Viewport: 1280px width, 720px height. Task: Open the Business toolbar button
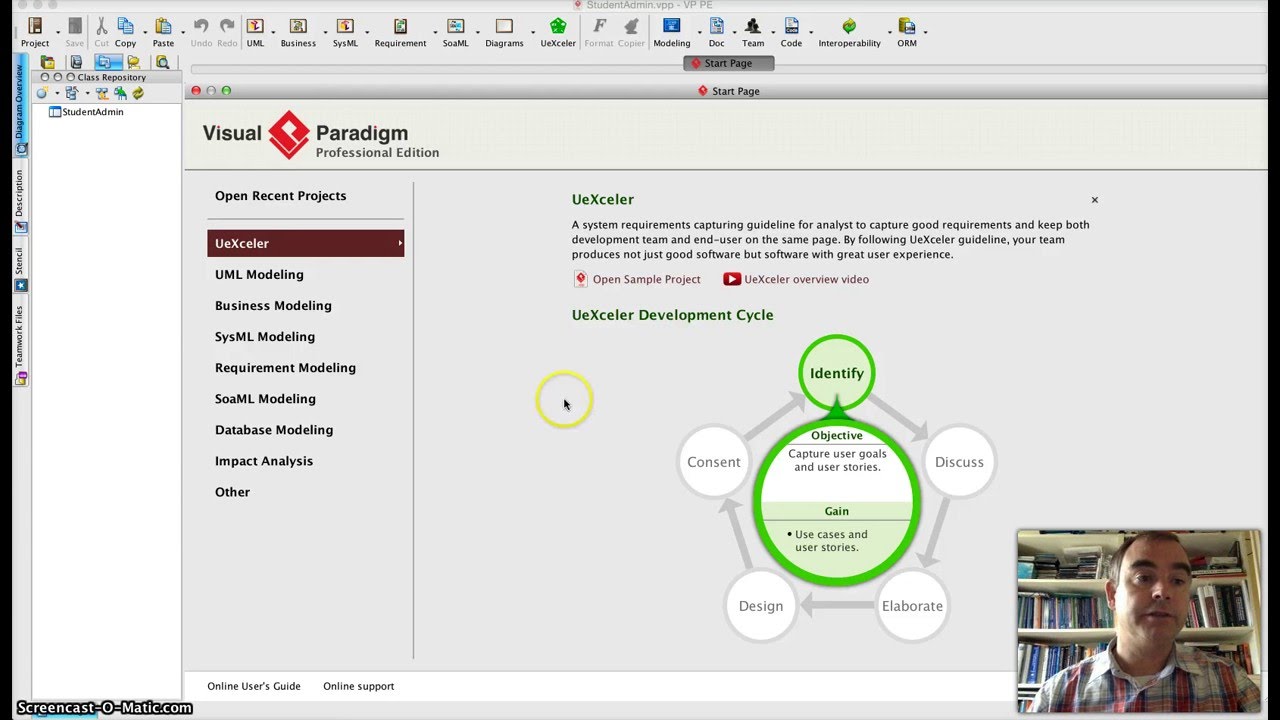[298, 32]
